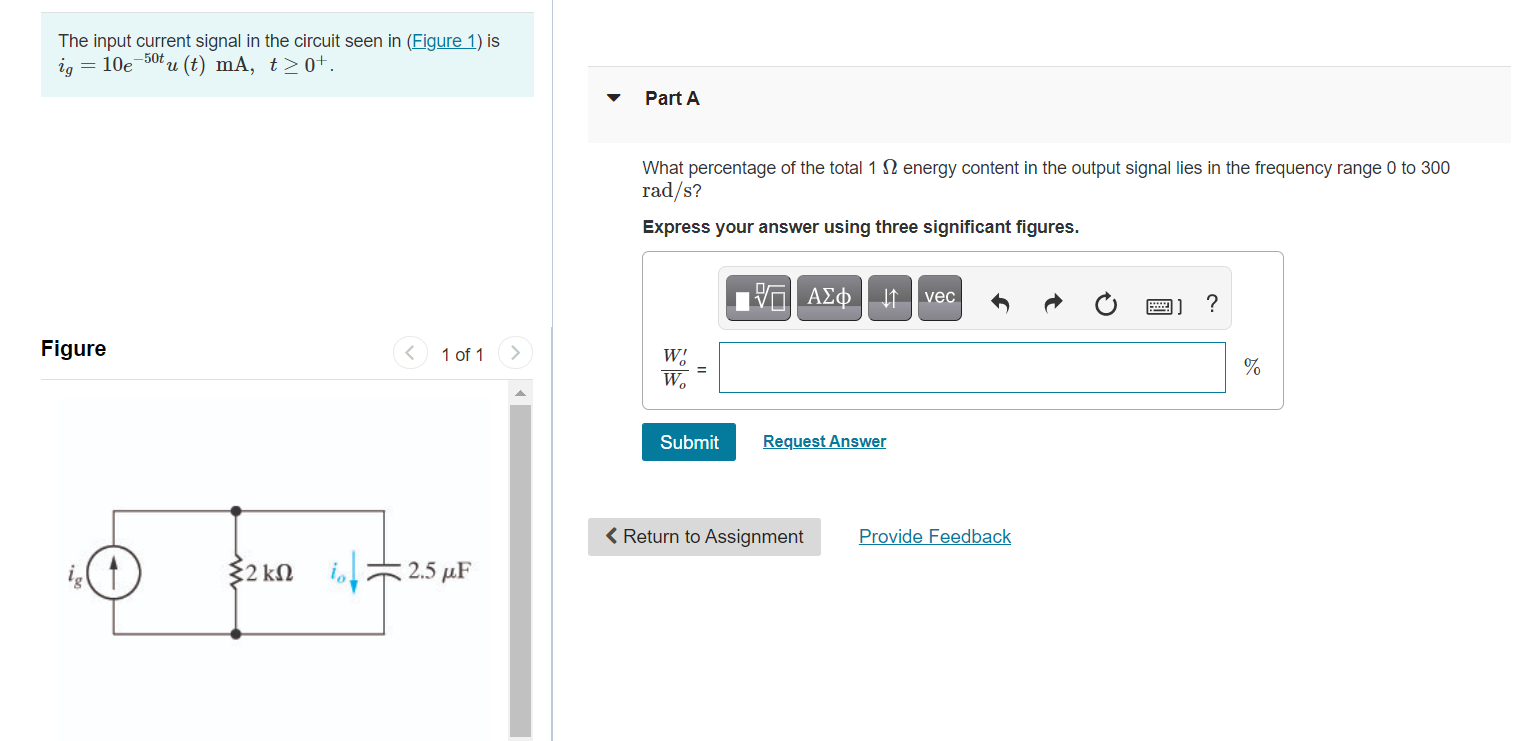Viewport: 1523px width, 741px height.
Task: Click the previous figure page chevron
Action: click(x=410, y=352)
